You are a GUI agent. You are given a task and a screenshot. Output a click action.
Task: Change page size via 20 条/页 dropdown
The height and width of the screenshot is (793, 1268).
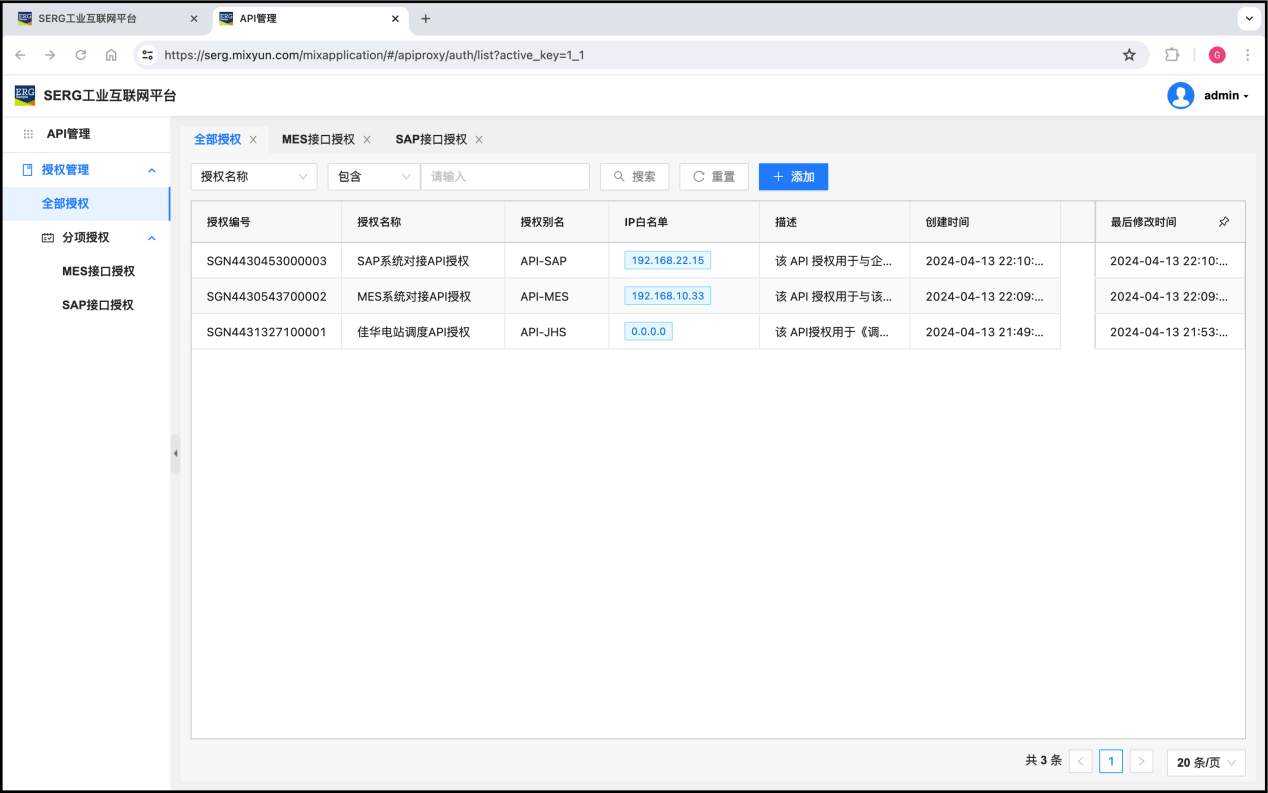(x=1206, y=762)
